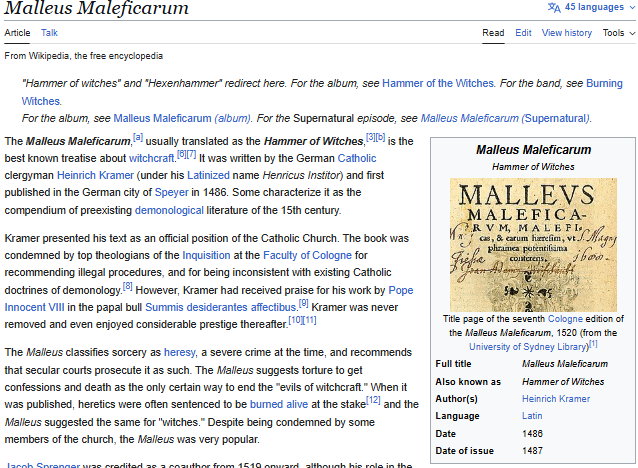Open the Pope Innocent VIII link
The width and height of the screenshot is (638, 468).
pyautogui.click(x=401, y=290)
